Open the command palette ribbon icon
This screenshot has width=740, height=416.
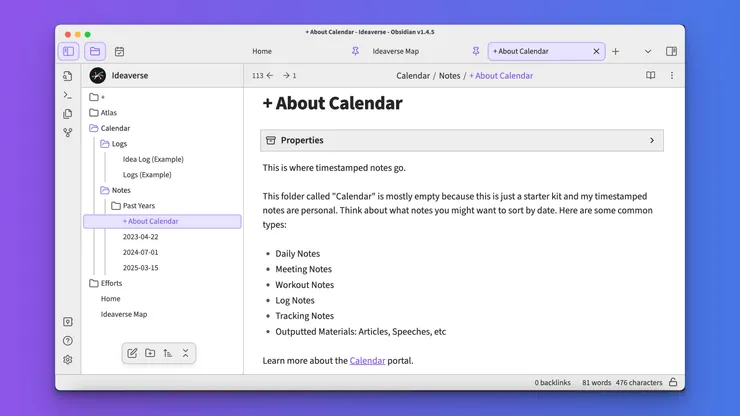[68, 95]
